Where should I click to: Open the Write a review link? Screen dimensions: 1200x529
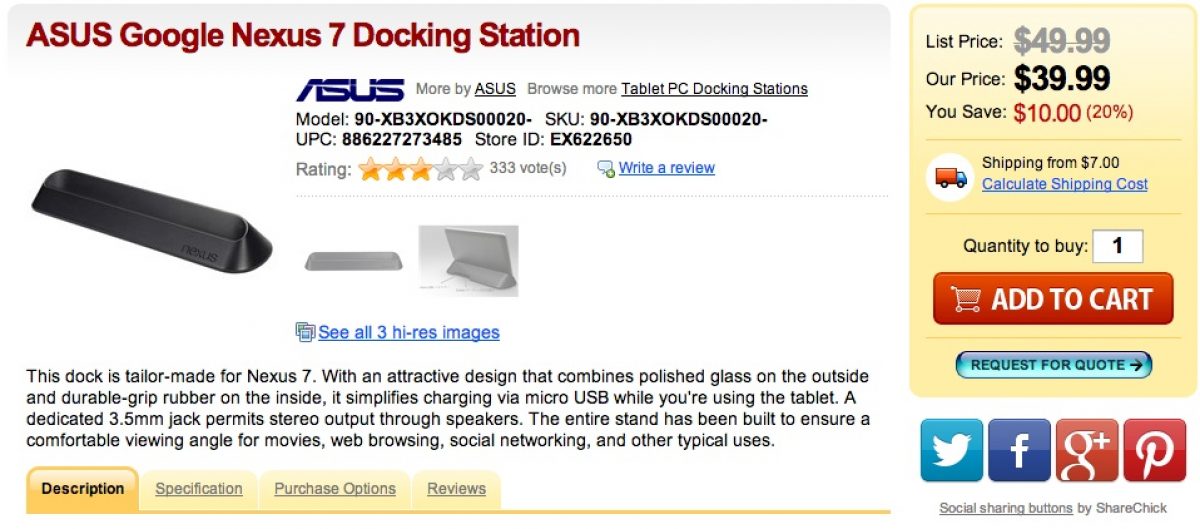[x=666, y=168]
